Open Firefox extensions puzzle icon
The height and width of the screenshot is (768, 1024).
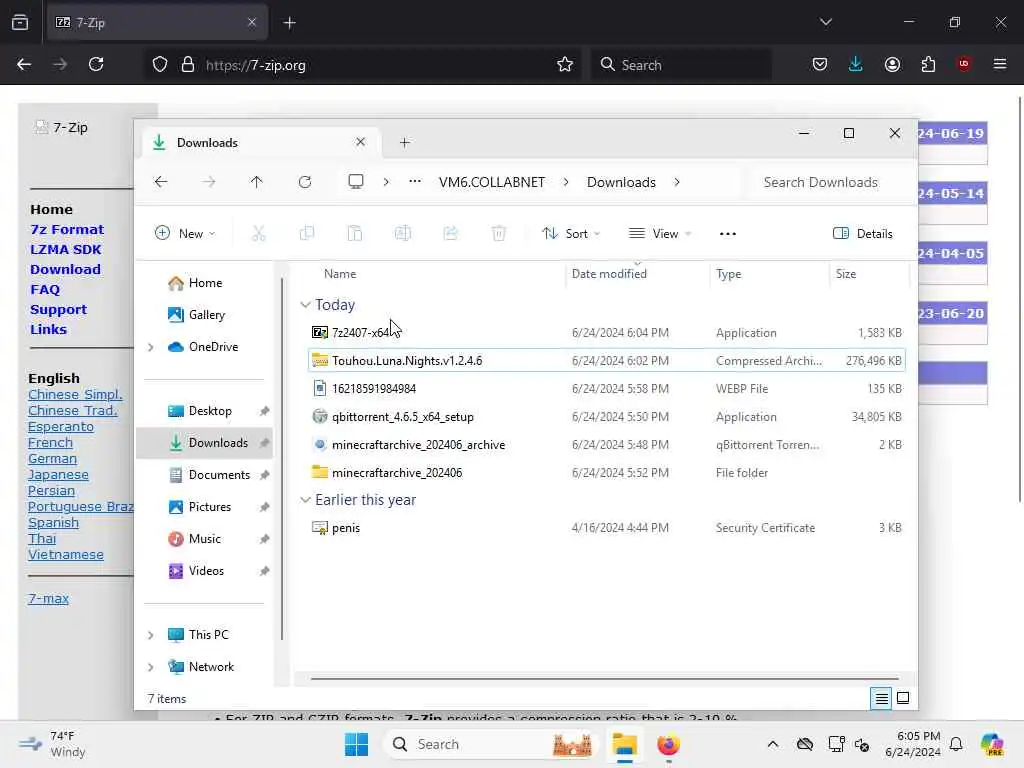(928, 64)
